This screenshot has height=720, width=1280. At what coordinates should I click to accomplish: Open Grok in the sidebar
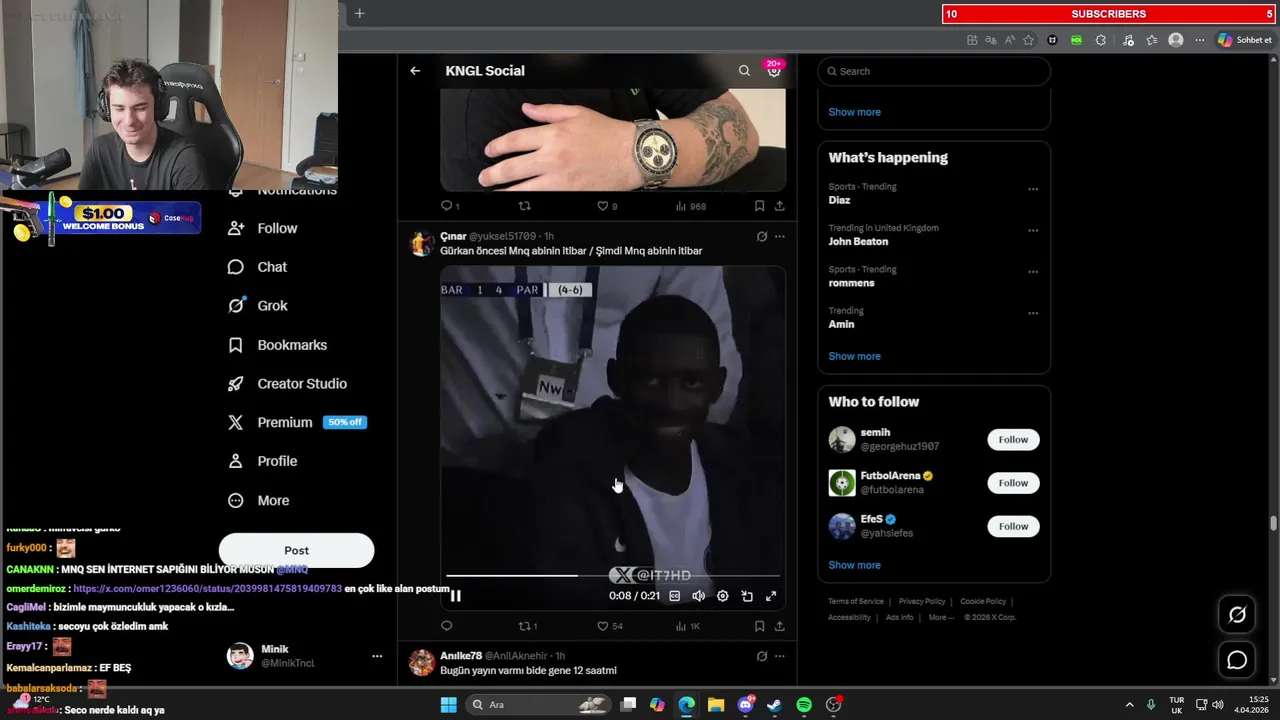(x=258, y=306)
